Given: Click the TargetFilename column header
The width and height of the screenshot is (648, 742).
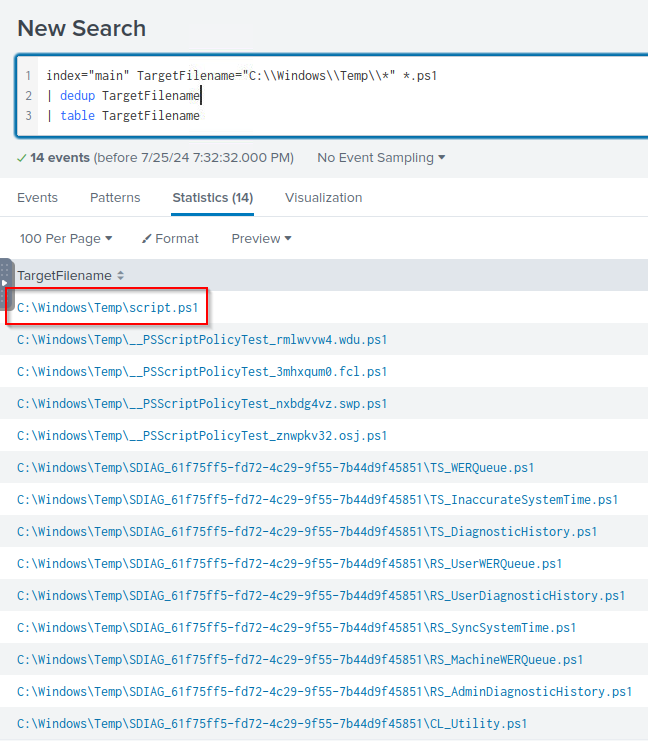Looking at the screenshot, I should click(x=64, y=275).
